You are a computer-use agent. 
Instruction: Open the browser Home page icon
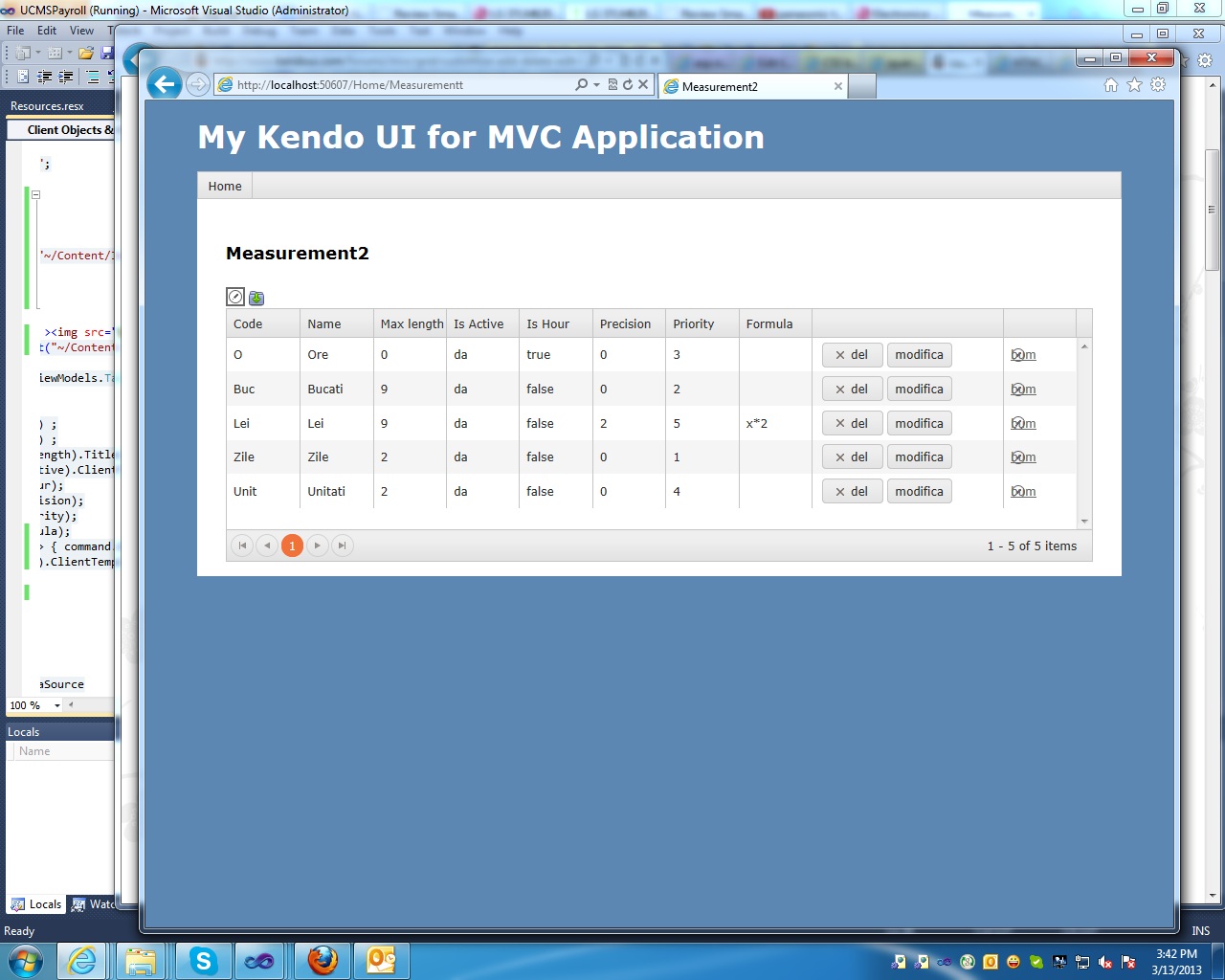point(1111,85)
